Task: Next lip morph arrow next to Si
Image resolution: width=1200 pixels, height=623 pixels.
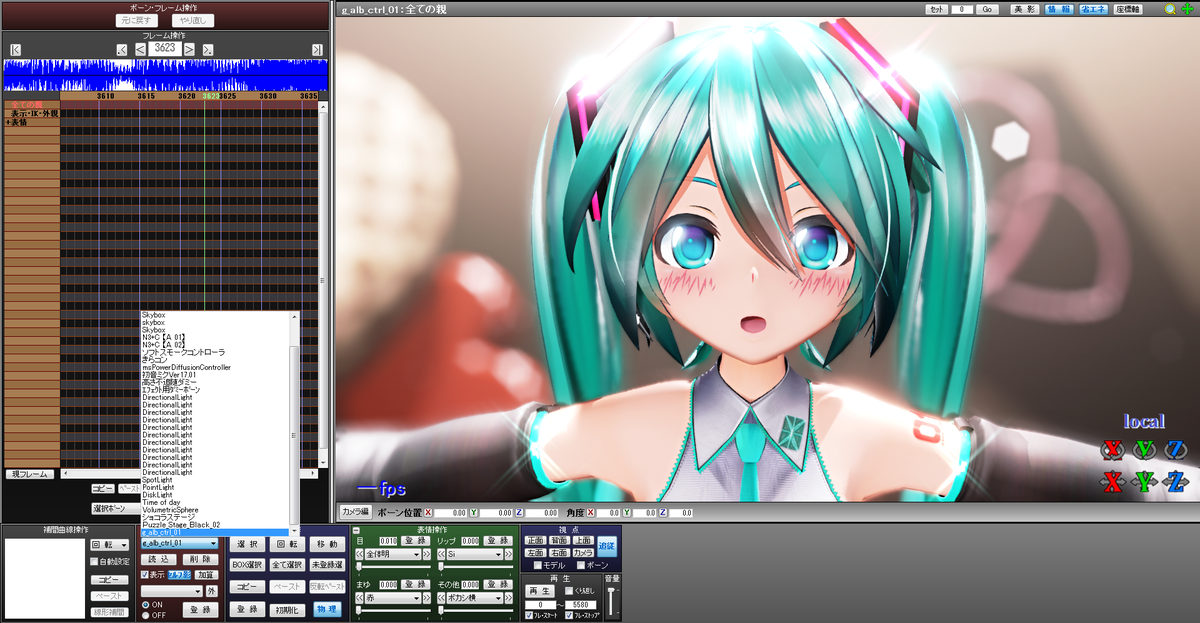Action: (x=509, y=554)
